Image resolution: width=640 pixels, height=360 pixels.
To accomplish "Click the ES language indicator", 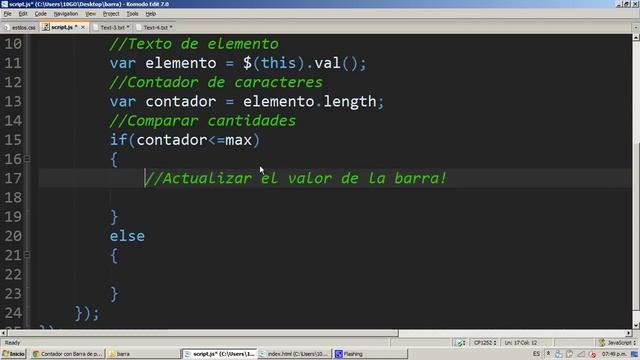I will (536, 354).
